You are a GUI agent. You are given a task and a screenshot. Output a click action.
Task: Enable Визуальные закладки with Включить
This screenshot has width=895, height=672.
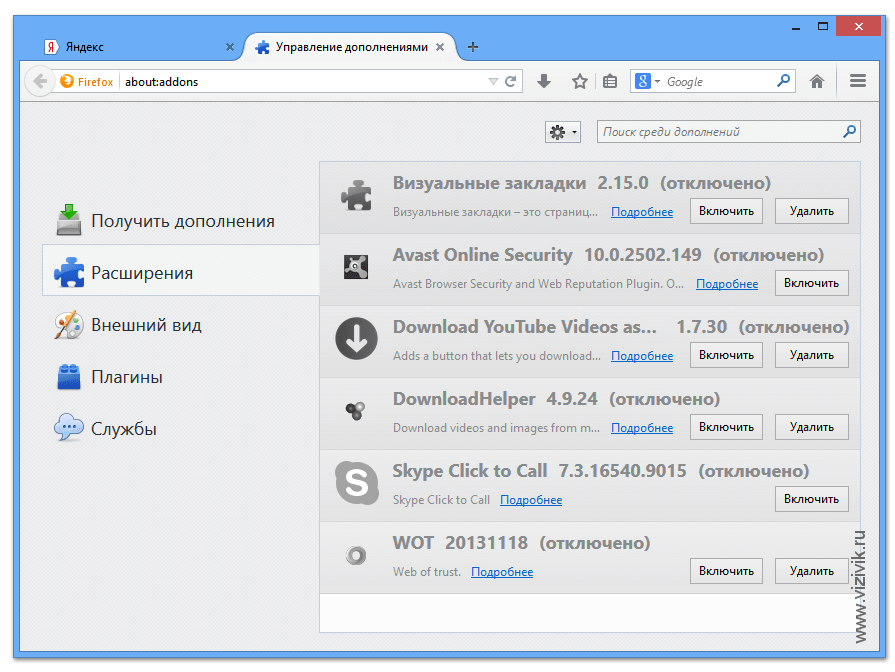[x=726, y=211]
